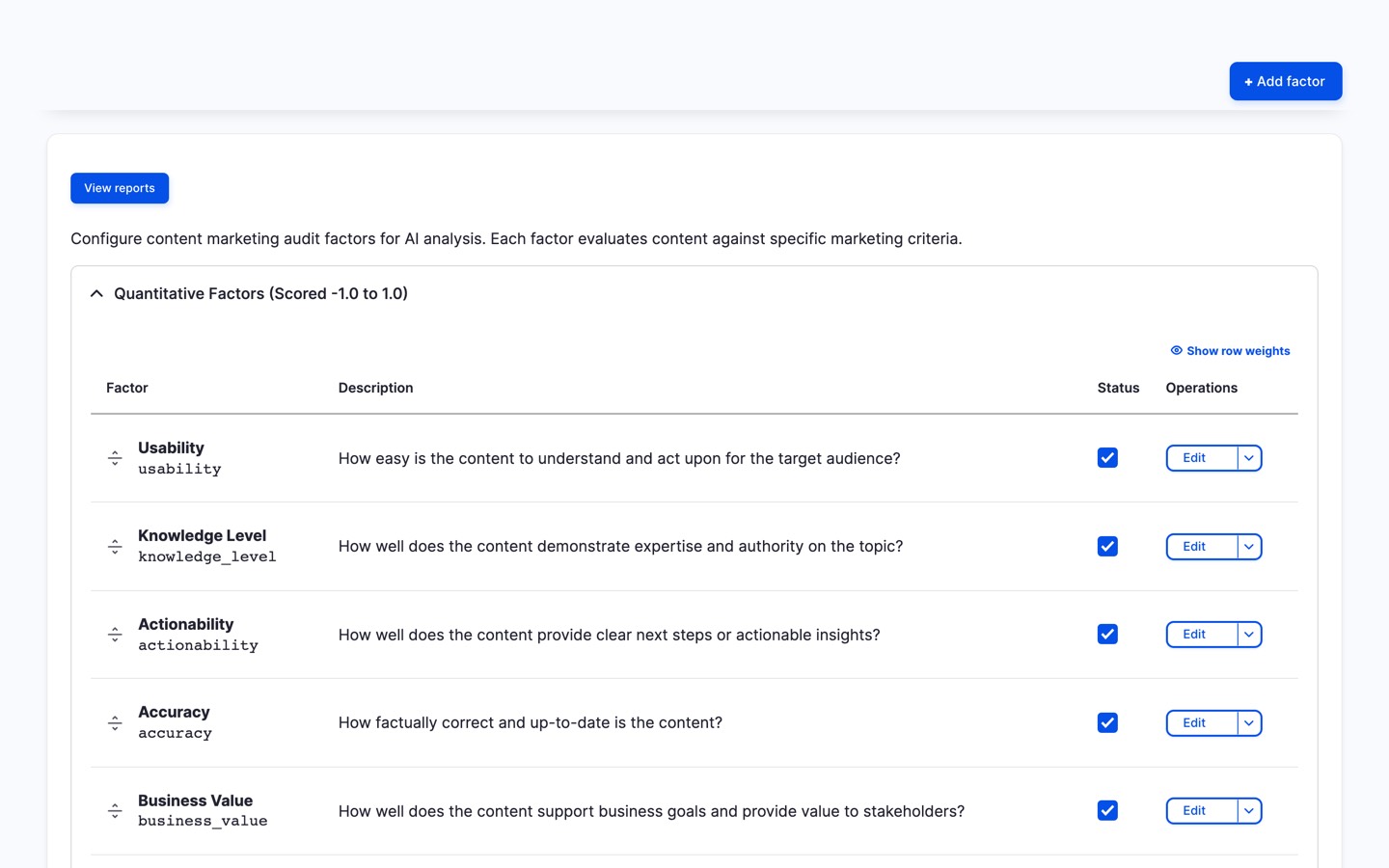
Task: Click Show row weights link
Action: click(1230, 351)
